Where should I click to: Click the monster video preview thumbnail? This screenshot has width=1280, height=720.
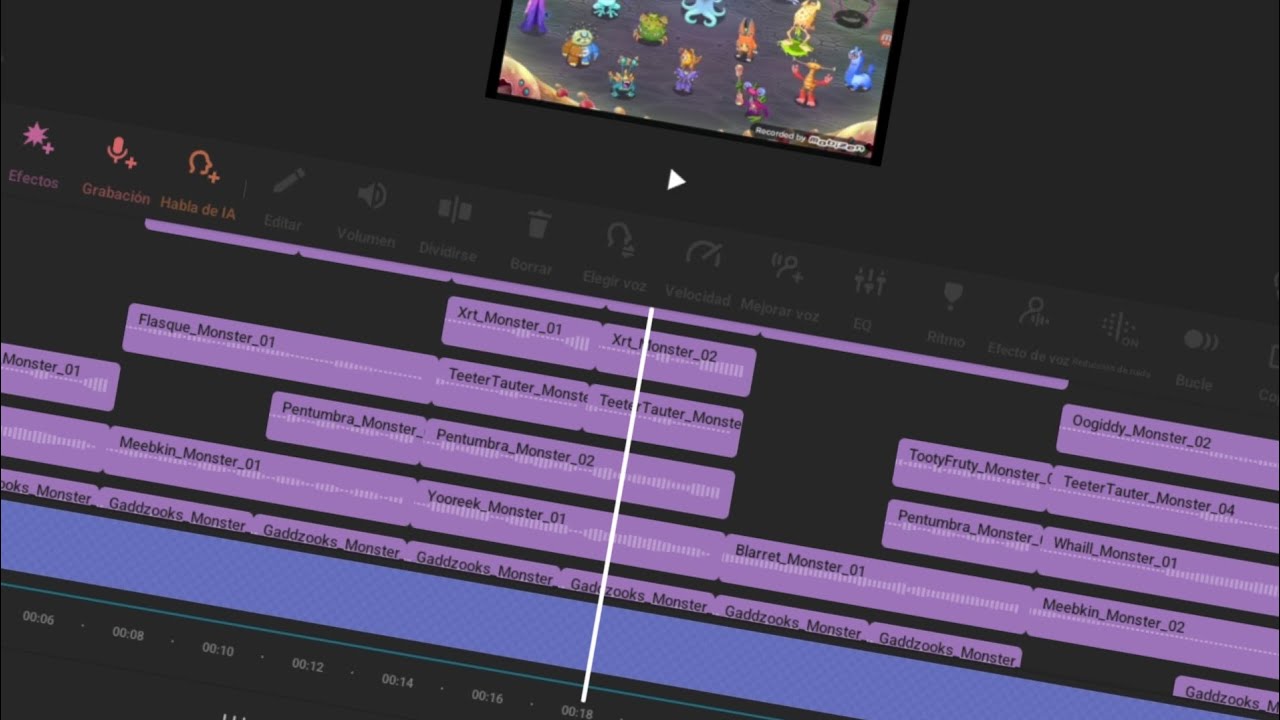coord(697,75)
